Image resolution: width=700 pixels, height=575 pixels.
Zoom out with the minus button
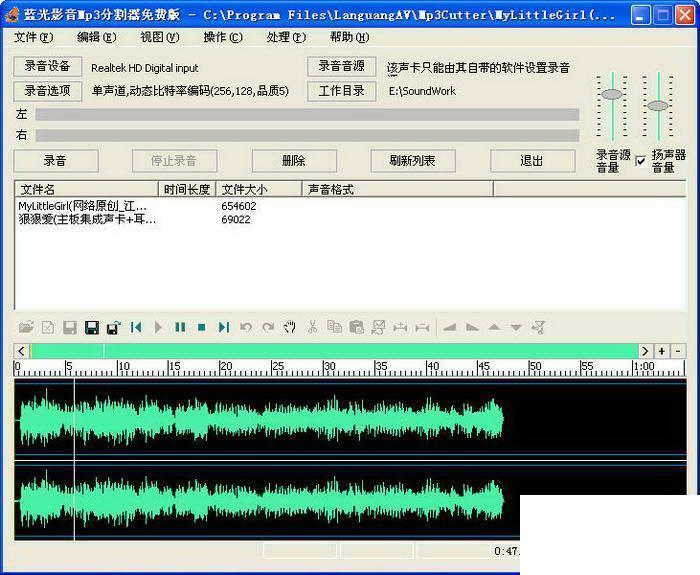678,351
